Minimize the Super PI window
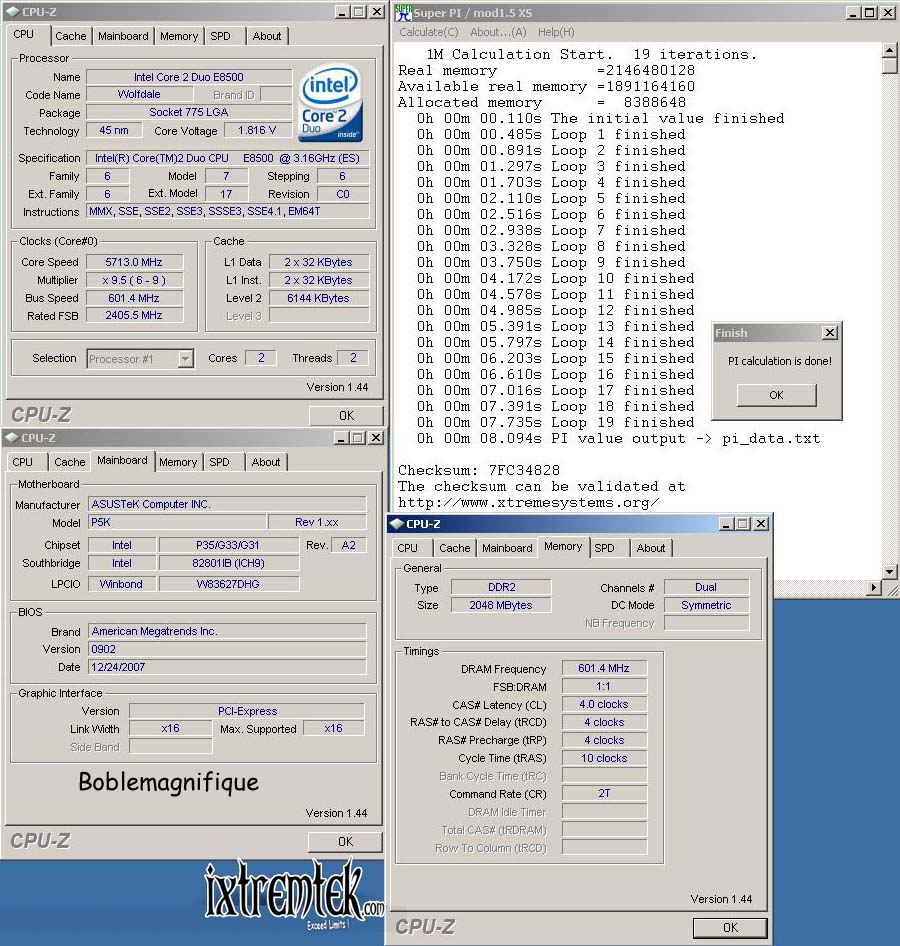This screenshot has height=946, width=900. pos(853,12)
